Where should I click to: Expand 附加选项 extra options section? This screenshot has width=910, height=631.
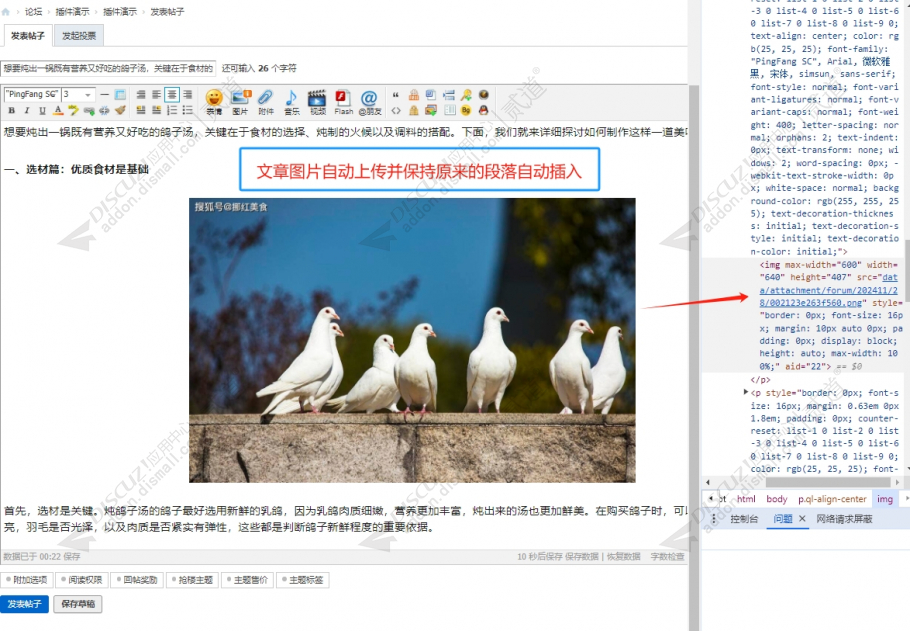[x=27, y=579]
